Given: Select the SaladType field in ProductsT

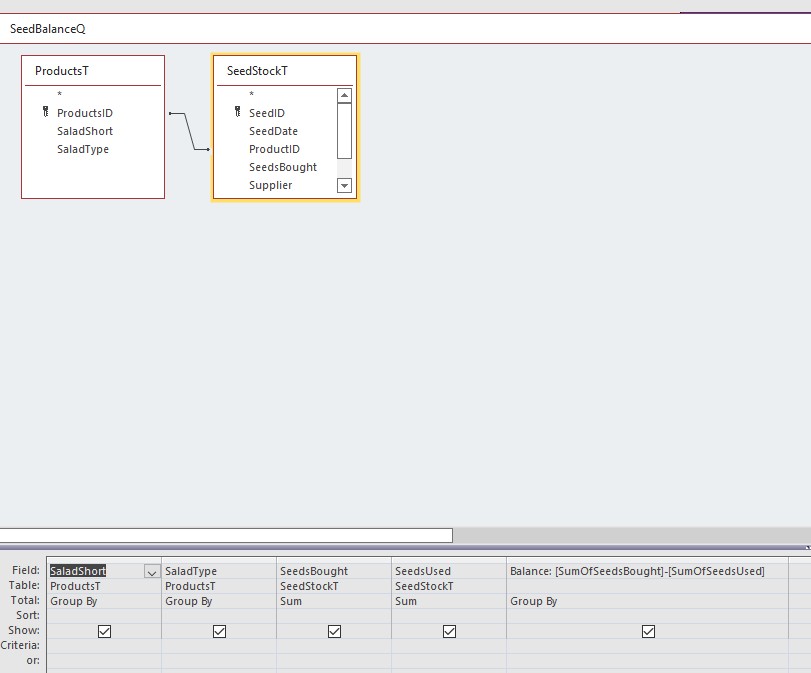Looking at the screenshot, I should [83, 149].
